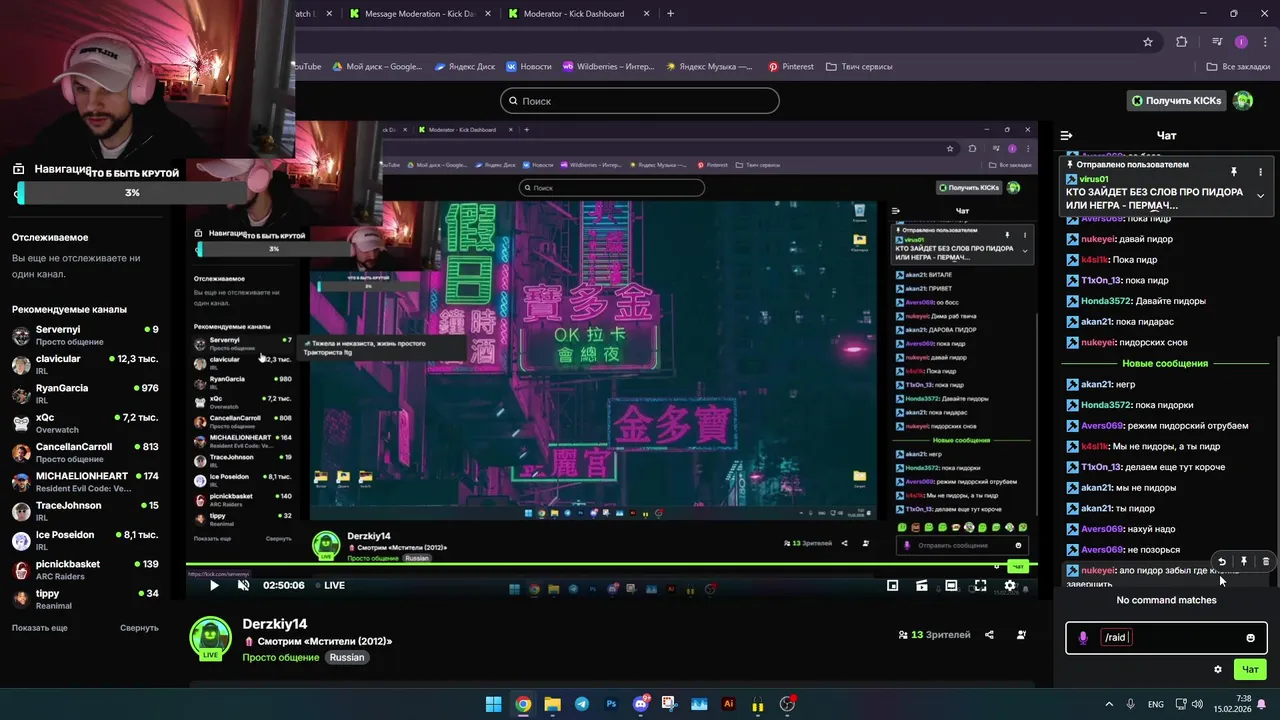Open the Новости bookmark
This screenshot has height=720, width=1280.
[529, 67]
